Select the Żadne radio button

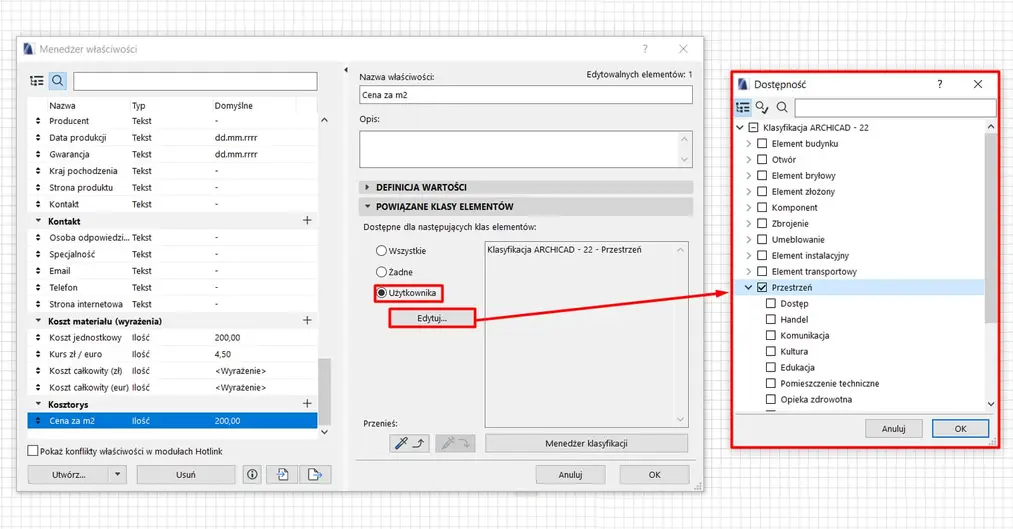[381, 272]
